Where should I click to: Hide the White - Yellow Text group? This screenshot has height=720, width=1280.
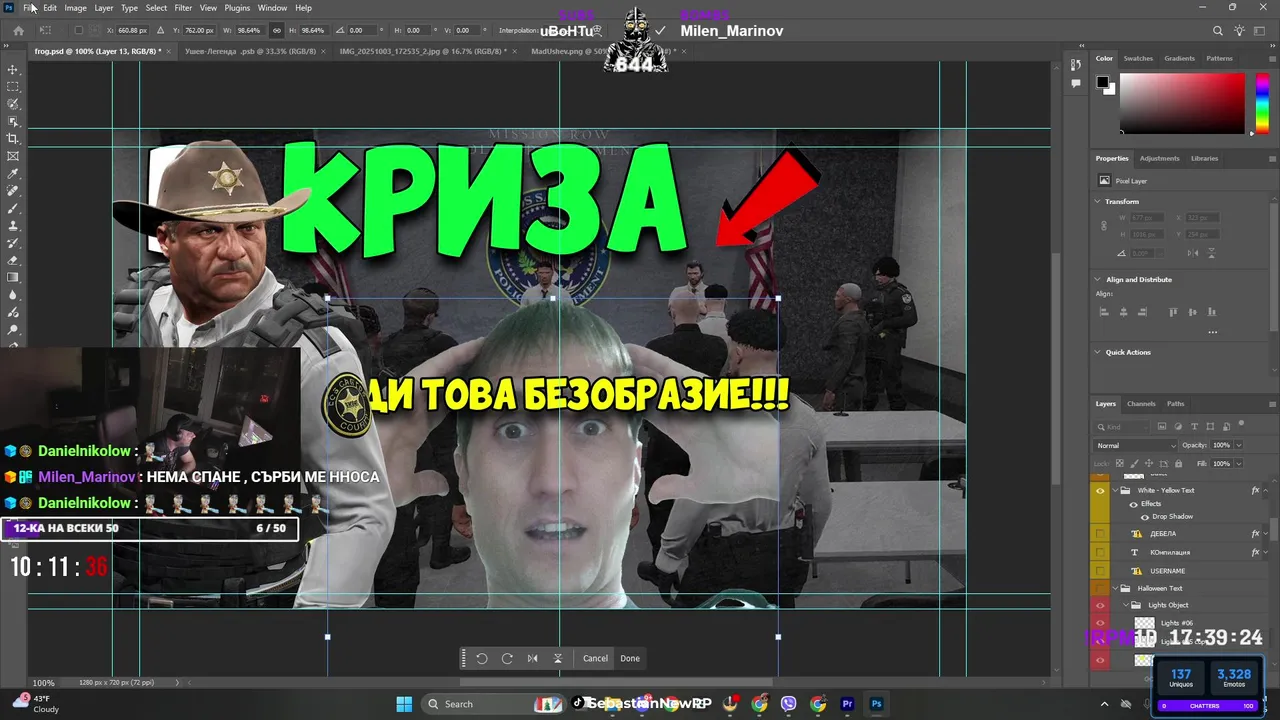(x=1100, y=490)
